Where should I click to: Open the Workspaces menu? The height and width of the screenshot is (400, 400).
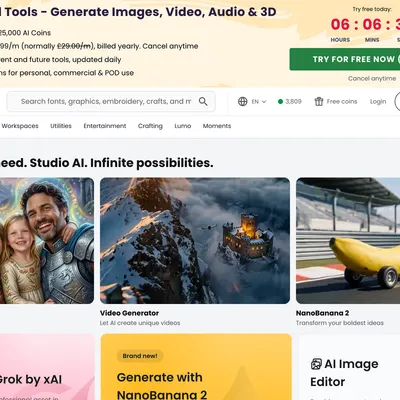click(x=20, y=126)
